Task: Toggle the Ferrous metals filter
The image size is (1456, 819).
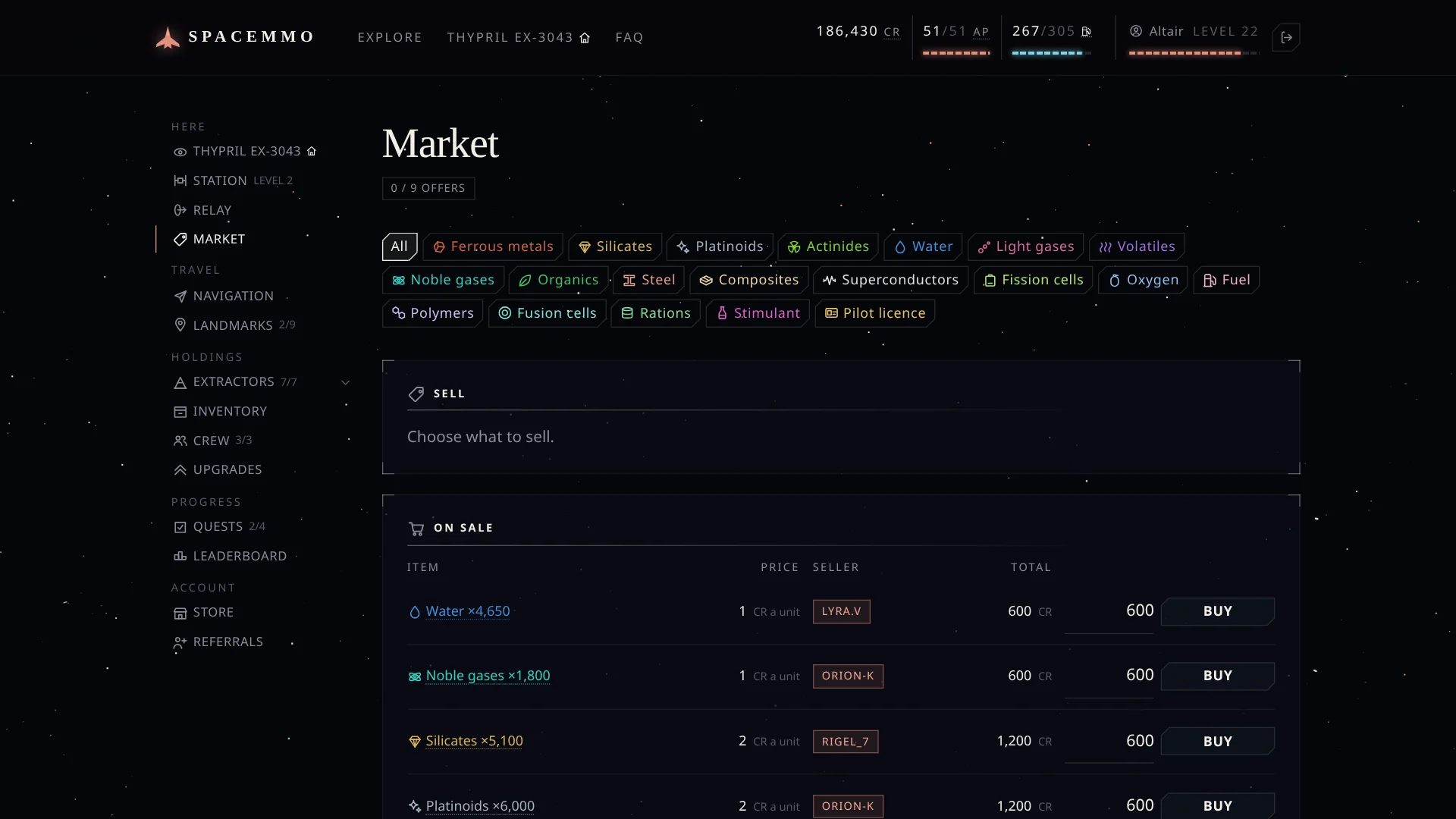Action: 493,246
